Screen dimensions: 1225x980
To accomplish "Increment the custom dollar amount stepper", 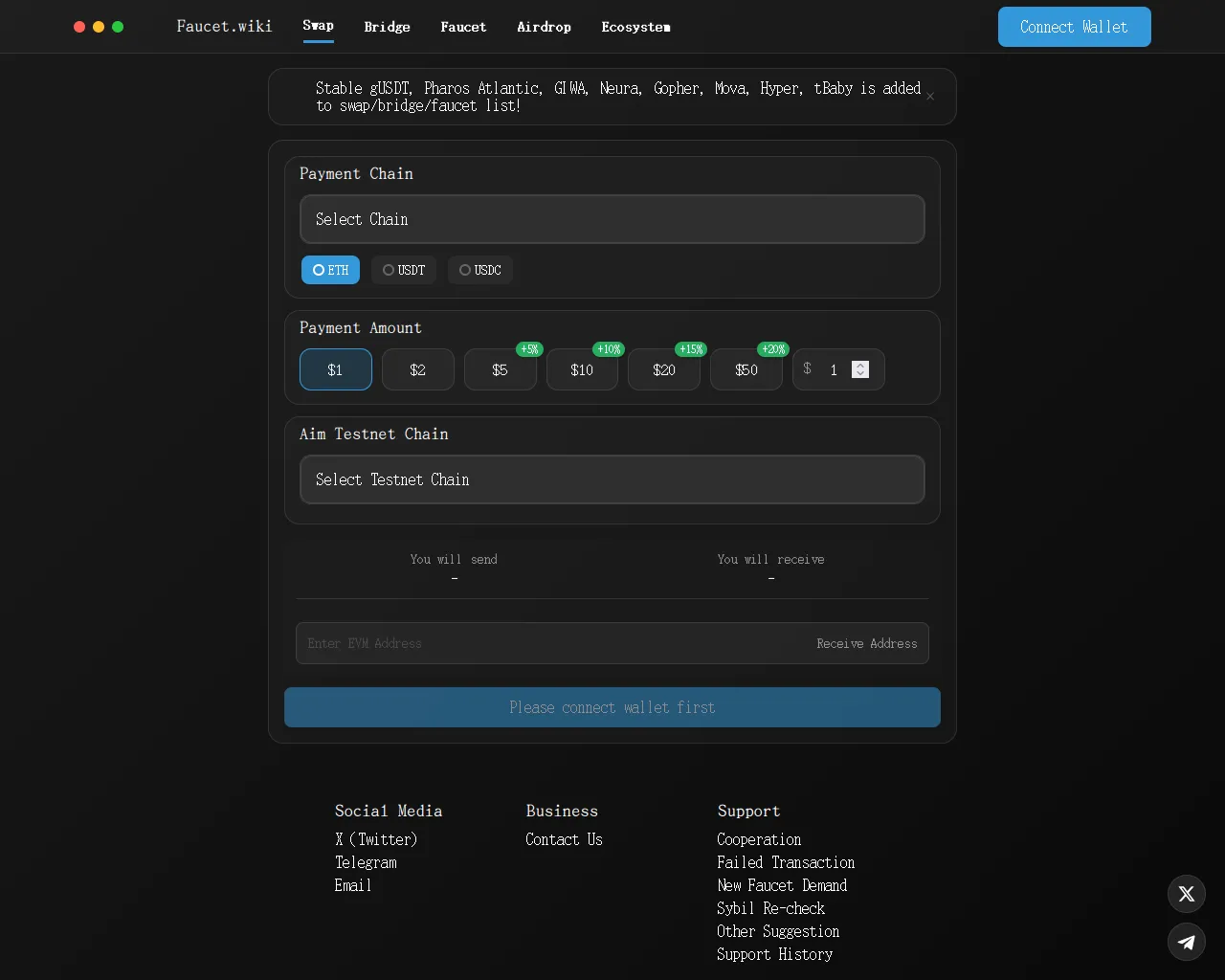I will pyautogui.click(x=860, y=365).
